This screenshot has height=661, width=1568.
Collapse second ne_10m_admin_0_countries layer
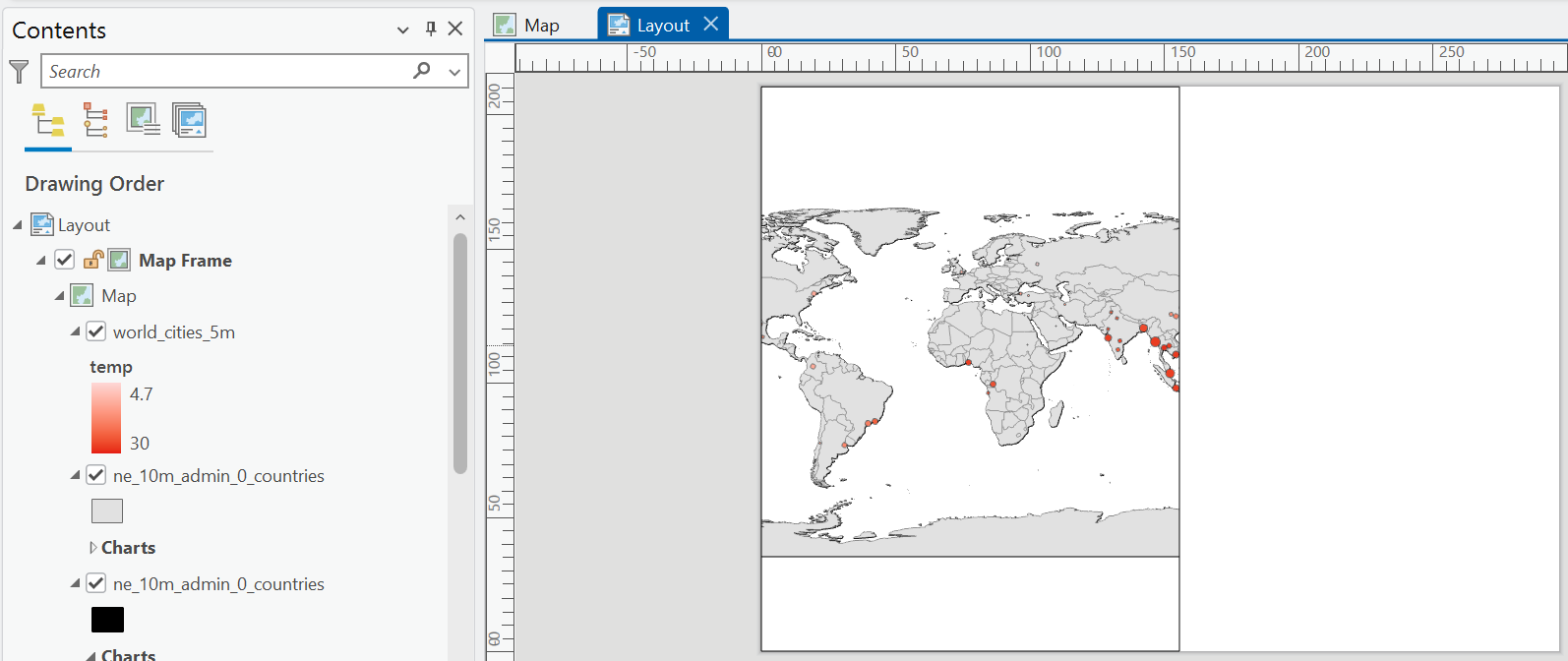point(76,584)
